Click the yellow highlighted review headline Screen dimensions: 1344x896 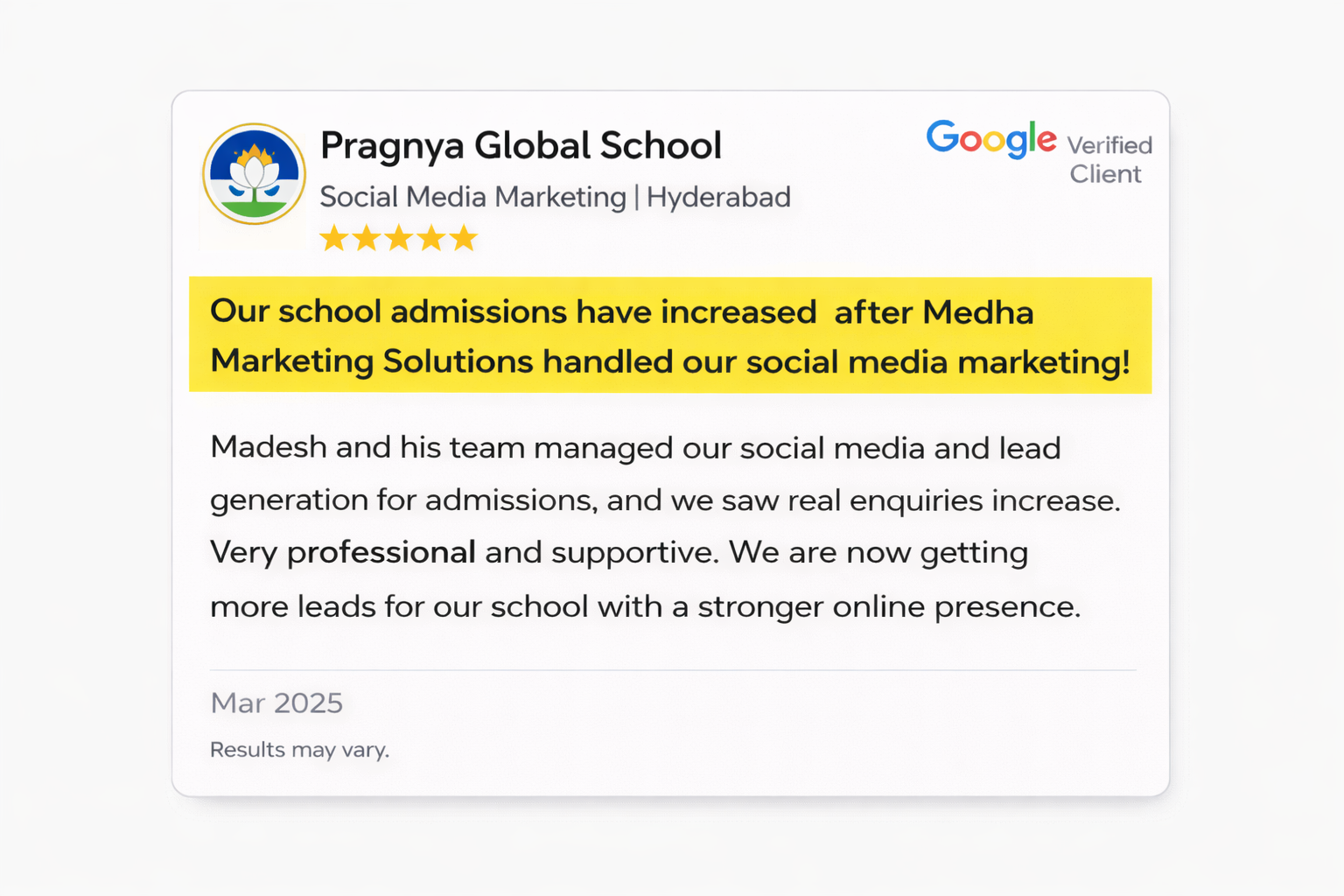[669, 336]
